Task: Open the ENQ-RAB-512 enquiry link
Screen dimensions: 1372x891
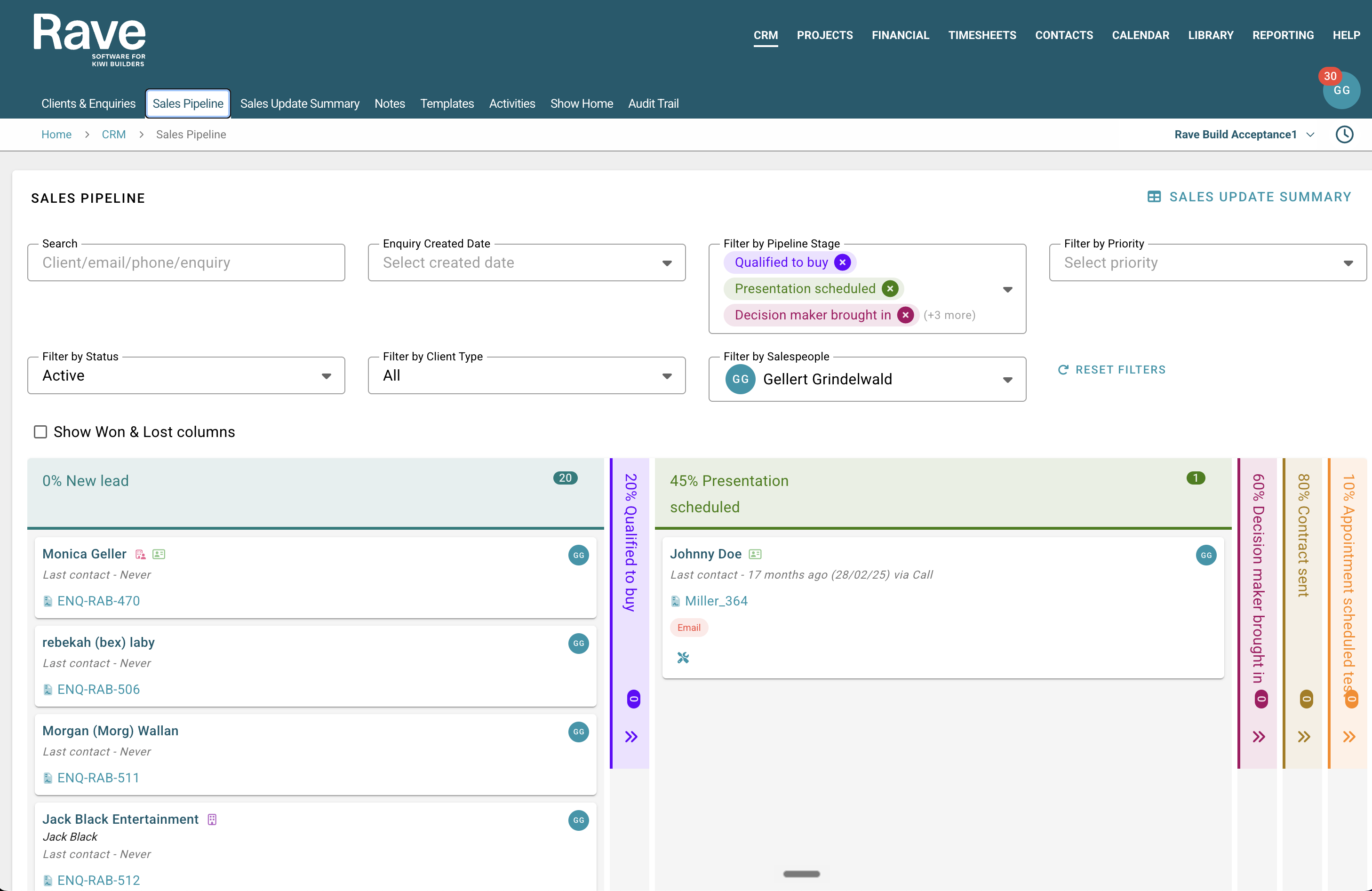Action: pyautogui.click(x=99, y=881)
